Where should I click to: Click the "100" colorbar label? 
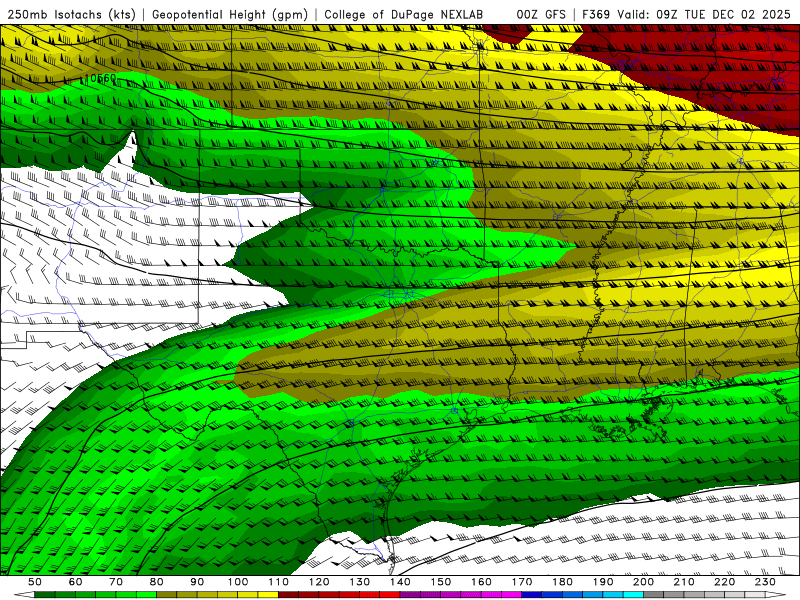click(238, 582)
